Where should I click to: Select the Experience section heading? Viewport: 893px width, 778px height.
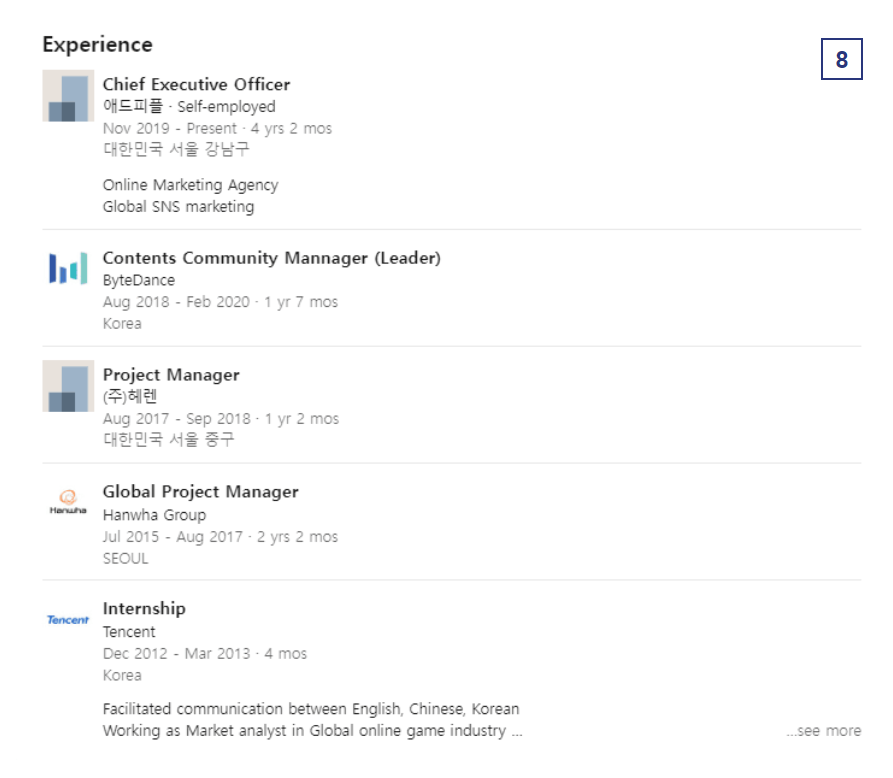(97, 44)
